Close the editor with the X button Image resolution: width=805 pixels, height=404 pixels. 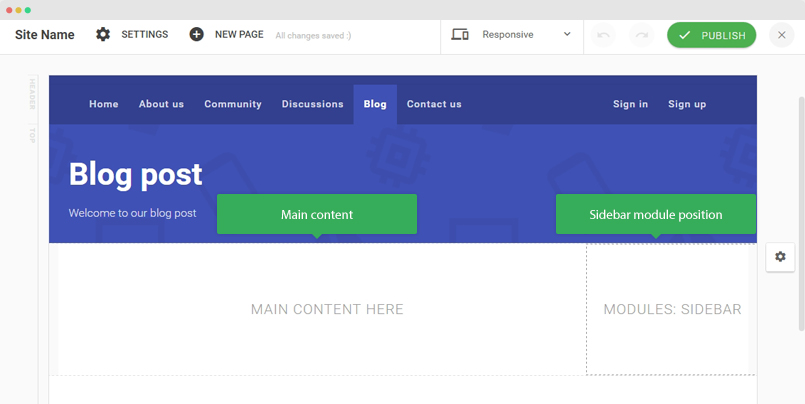(782, 35)
